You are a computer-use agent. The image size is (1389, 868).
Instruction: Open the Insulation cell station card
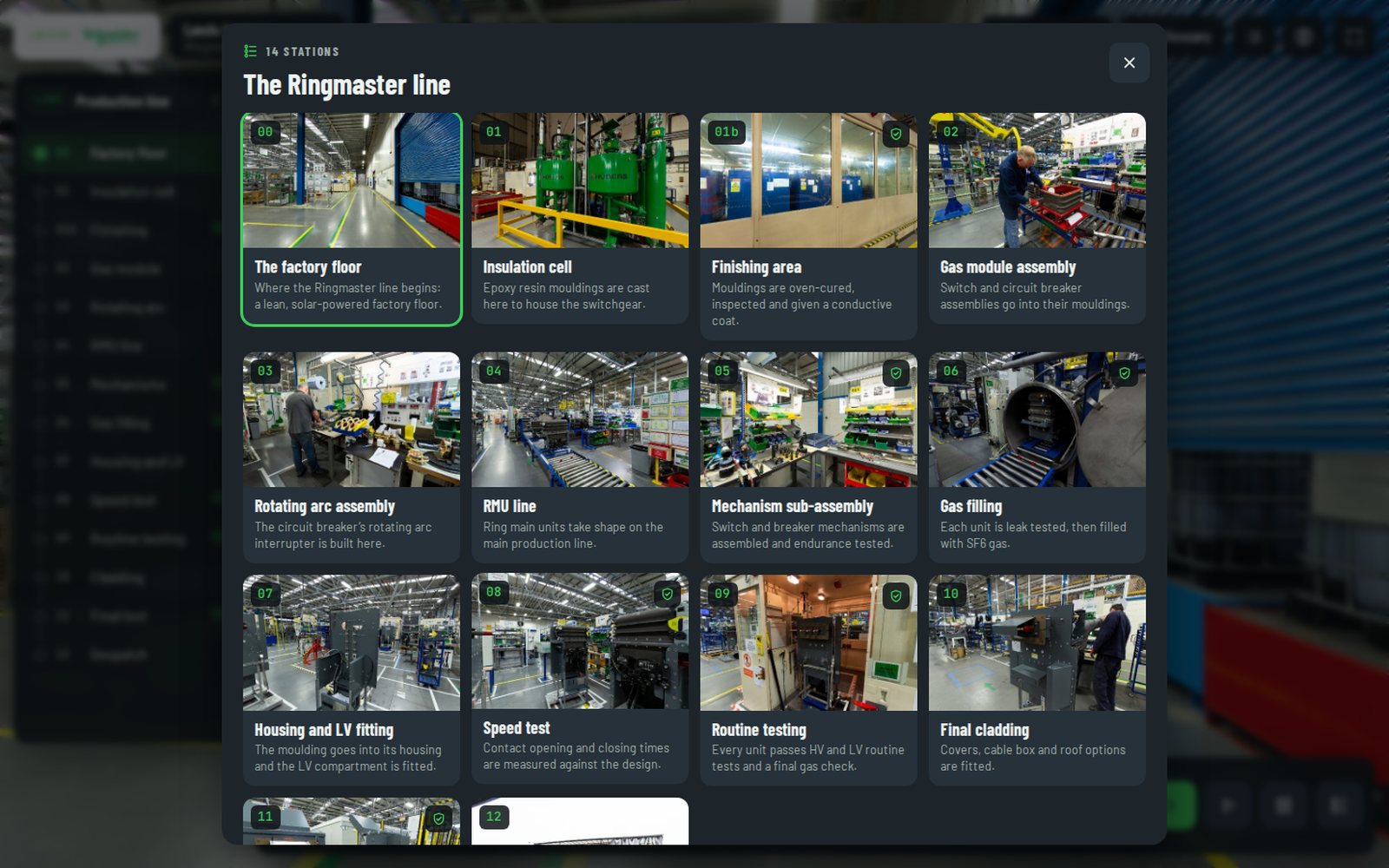click(580, 219)
